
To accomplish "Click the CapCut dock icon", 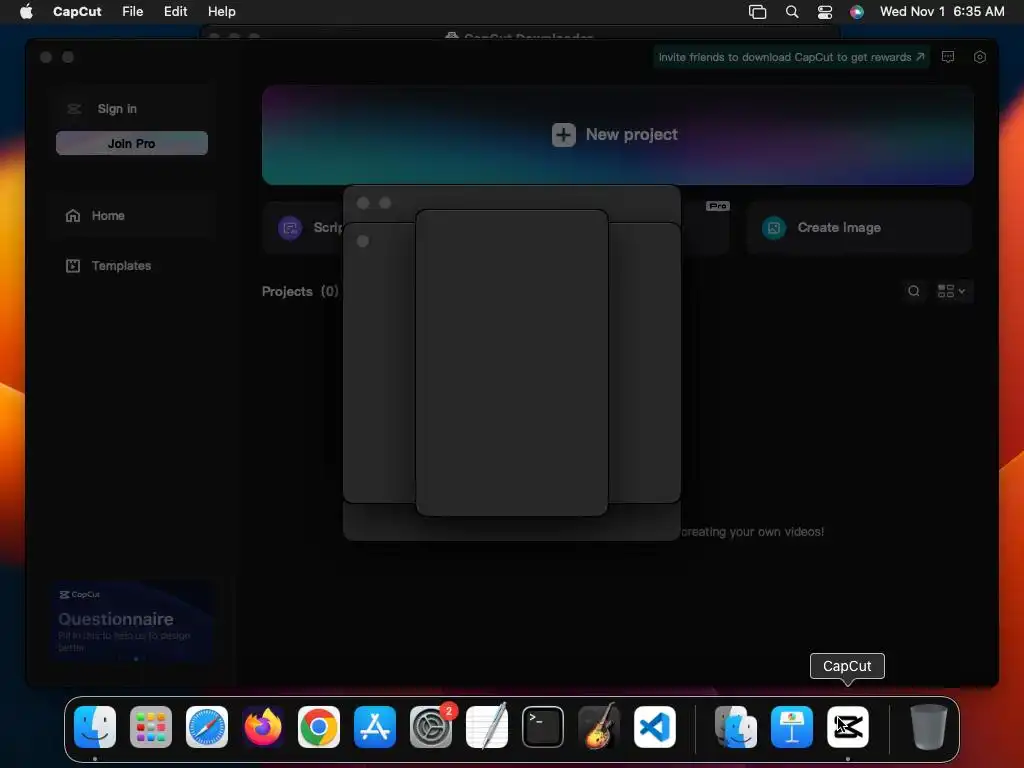I will (848, 727).
